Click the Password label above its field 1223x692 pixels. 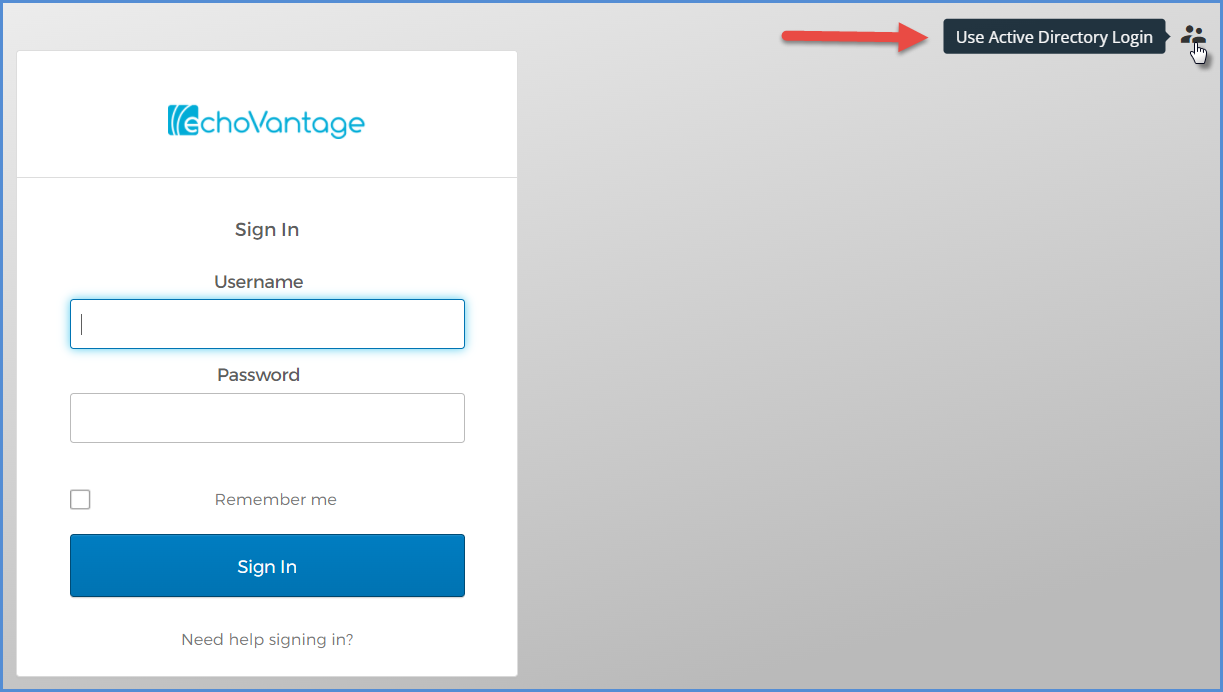click(258, 374)
